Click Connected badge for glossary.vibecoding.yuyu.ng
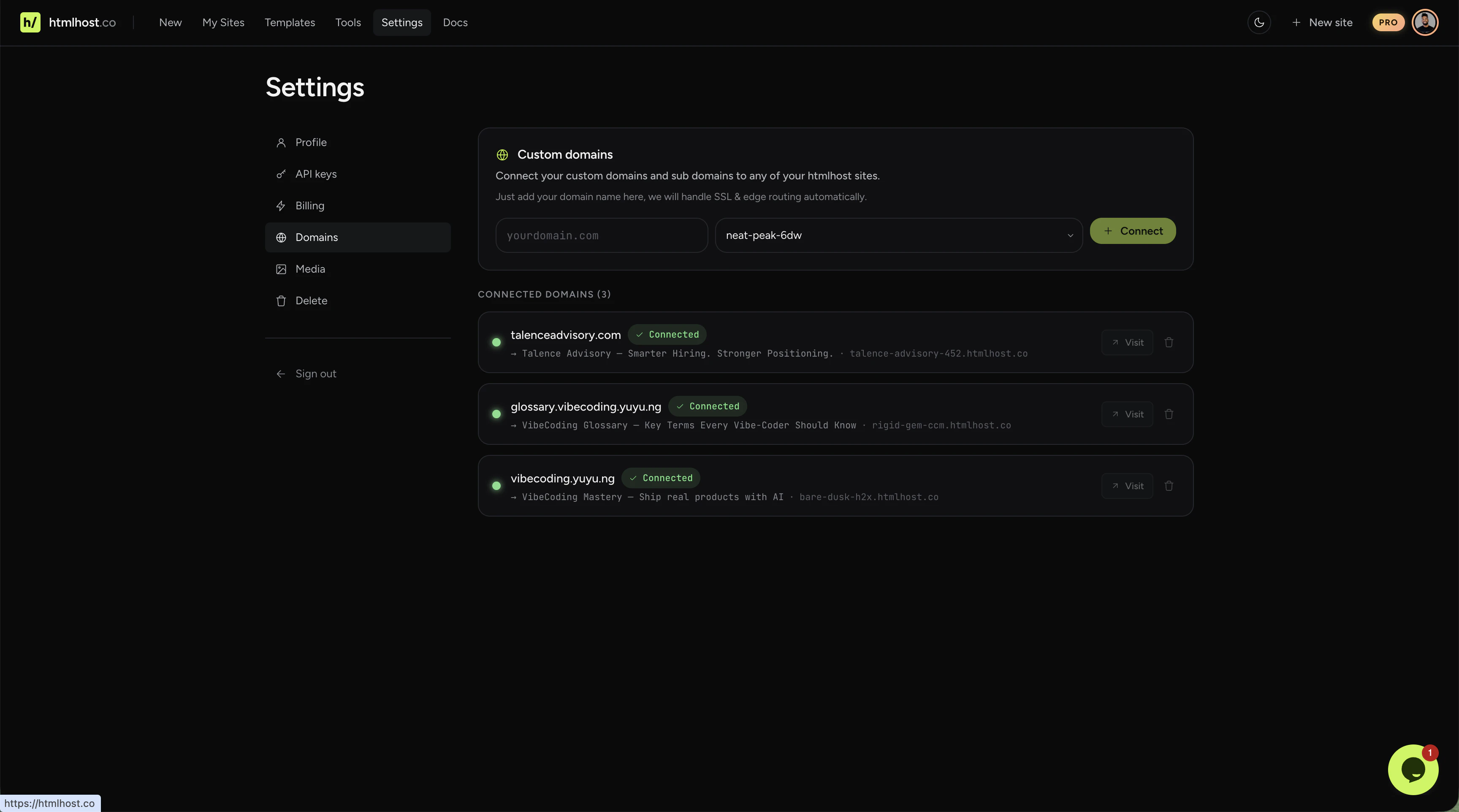 708,406
